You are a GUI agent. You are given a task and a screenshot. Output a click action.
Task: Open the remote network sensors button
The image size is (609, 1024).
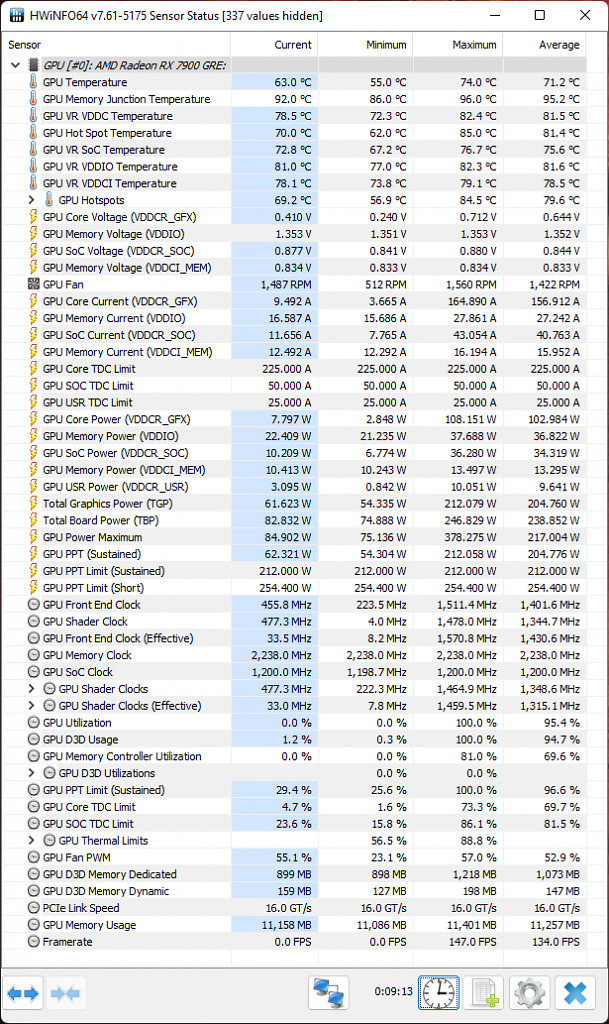329,993
